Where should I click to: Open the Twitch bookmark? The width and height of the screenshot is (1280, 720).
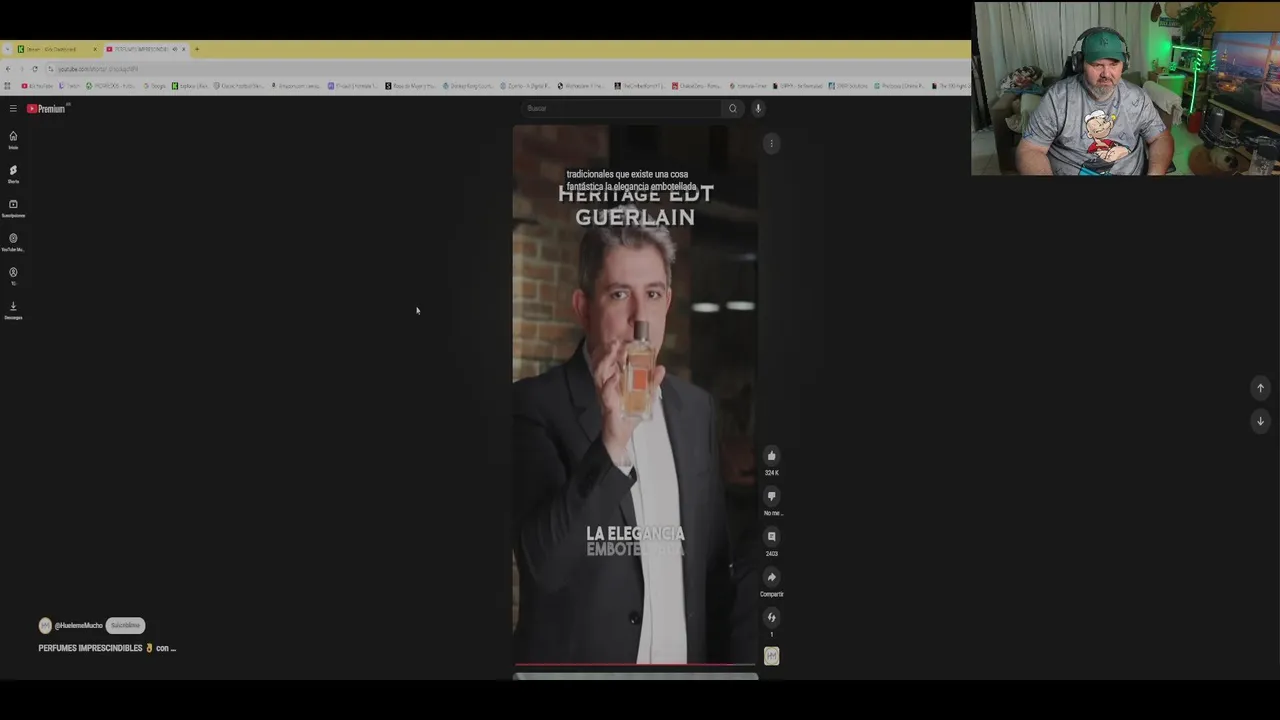[69, 86]
